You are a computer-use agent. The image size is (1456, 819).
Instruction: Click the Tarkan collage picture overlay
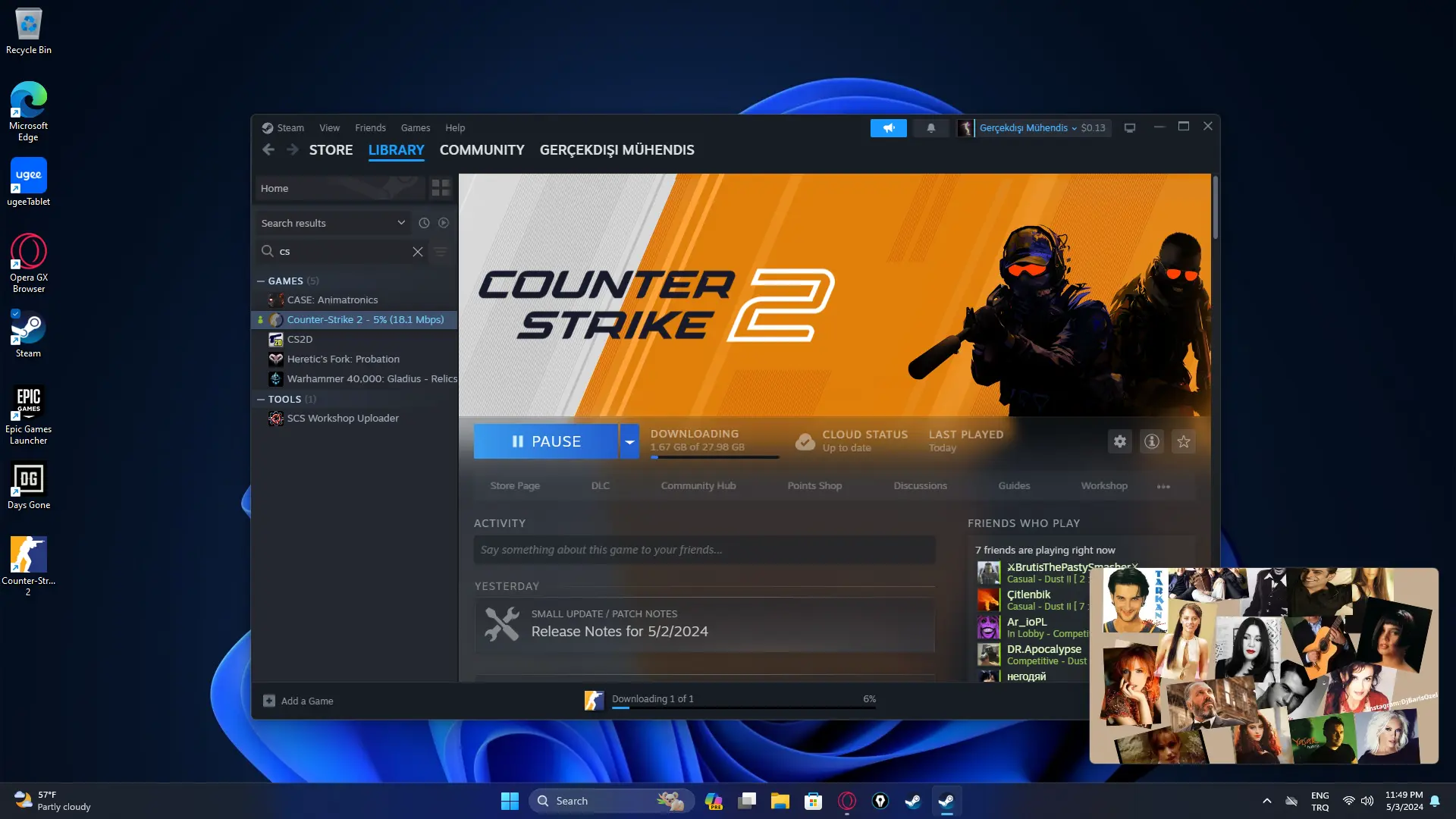1264,666
